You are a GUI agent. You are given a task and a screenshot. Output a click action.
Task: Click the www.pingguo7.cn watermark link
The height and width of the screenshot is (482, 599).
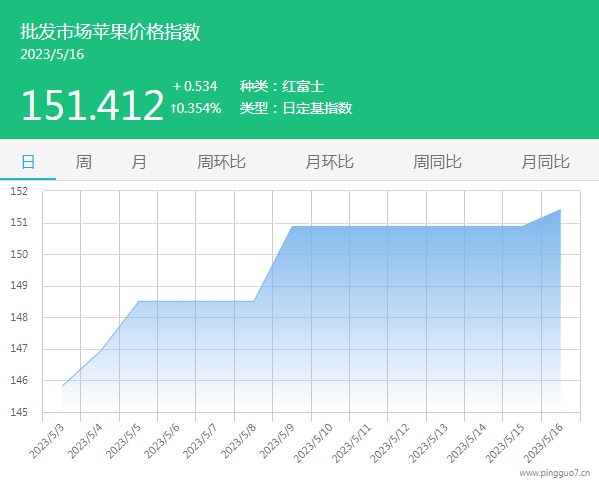click(x=554, y=473)
